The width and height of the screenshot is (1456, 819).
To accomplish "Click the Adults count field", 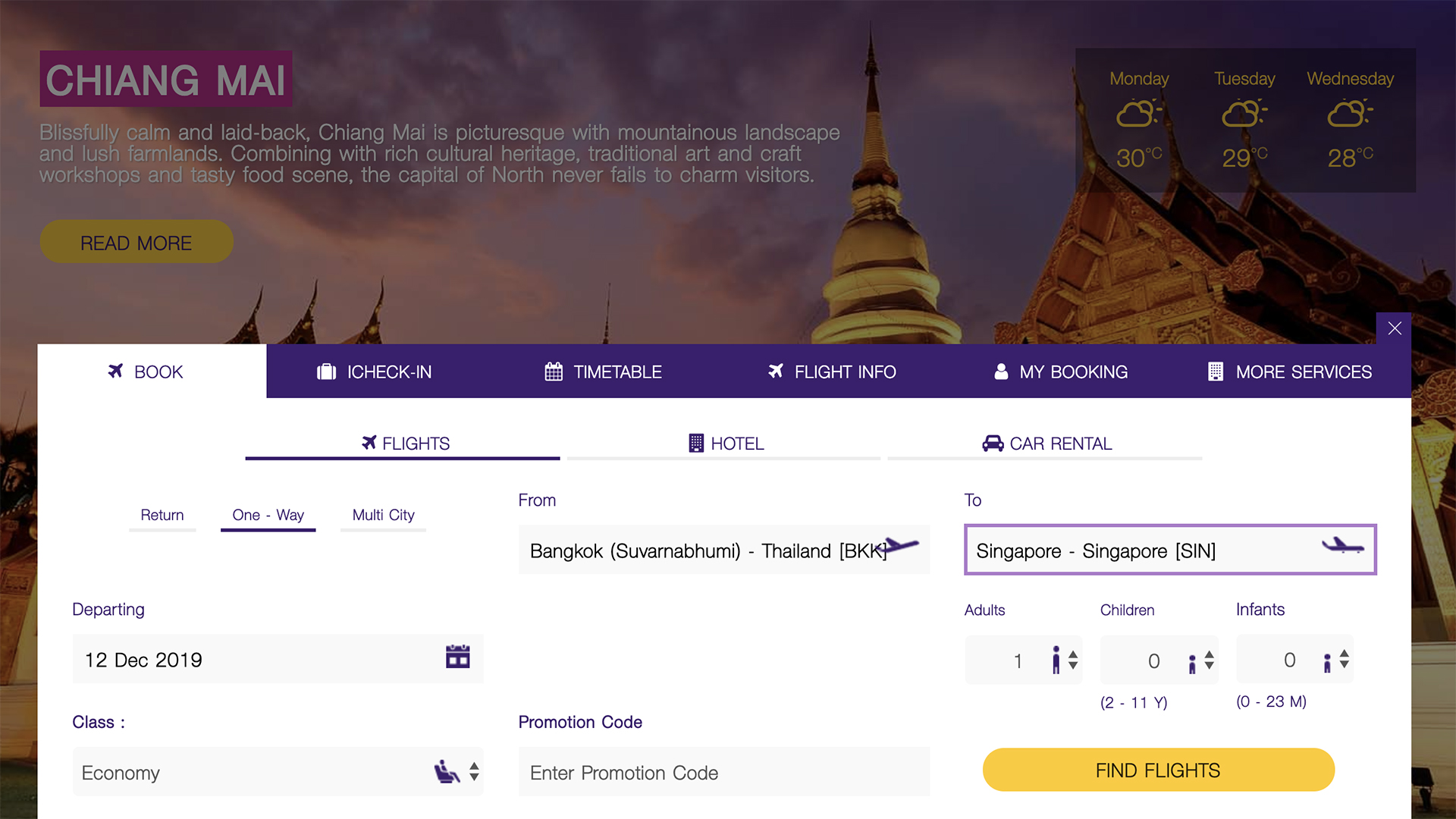I will click(1023, 660).
